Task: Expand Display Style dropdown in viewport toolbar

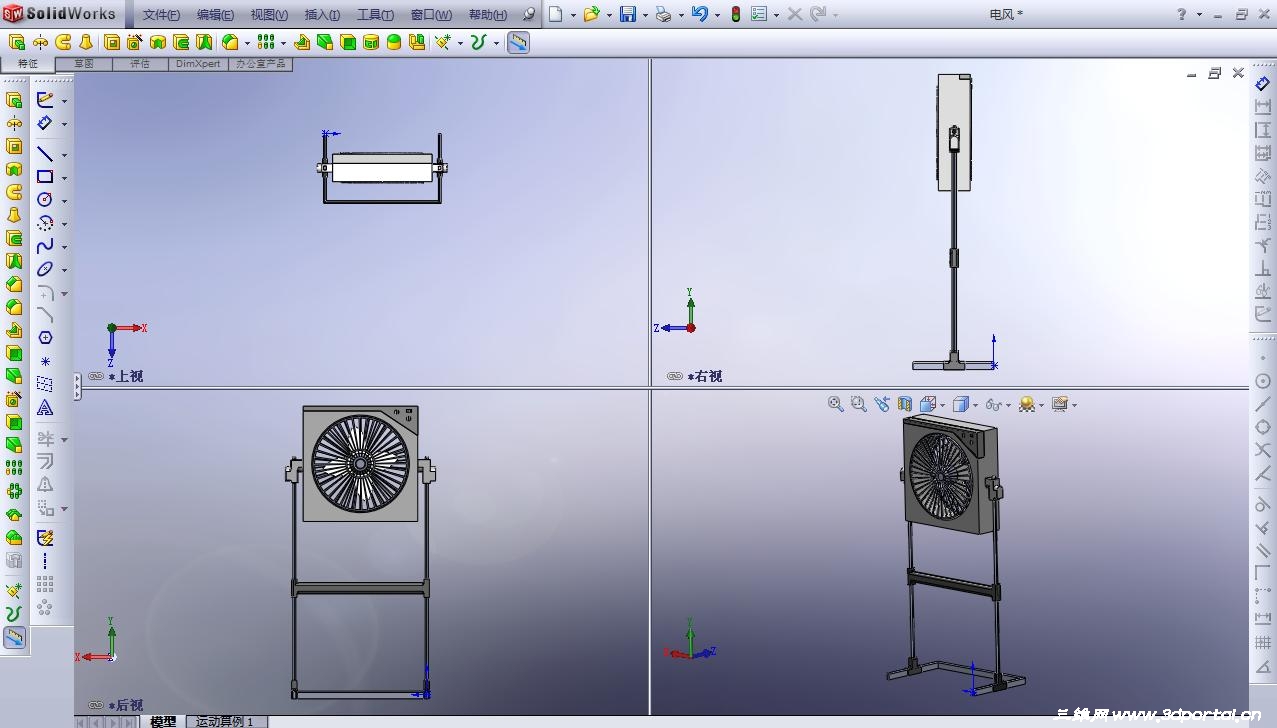Action: (976, 405)
